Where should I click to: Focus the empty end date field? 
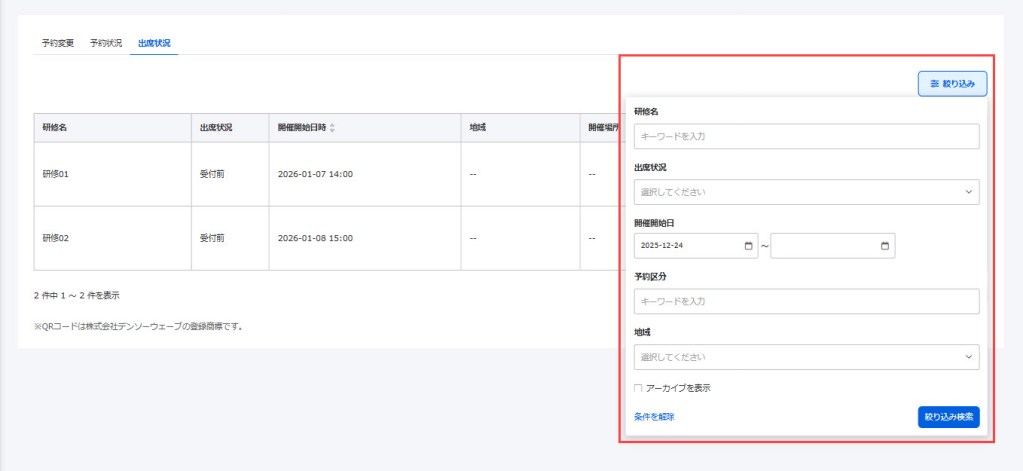coord(822,246)
